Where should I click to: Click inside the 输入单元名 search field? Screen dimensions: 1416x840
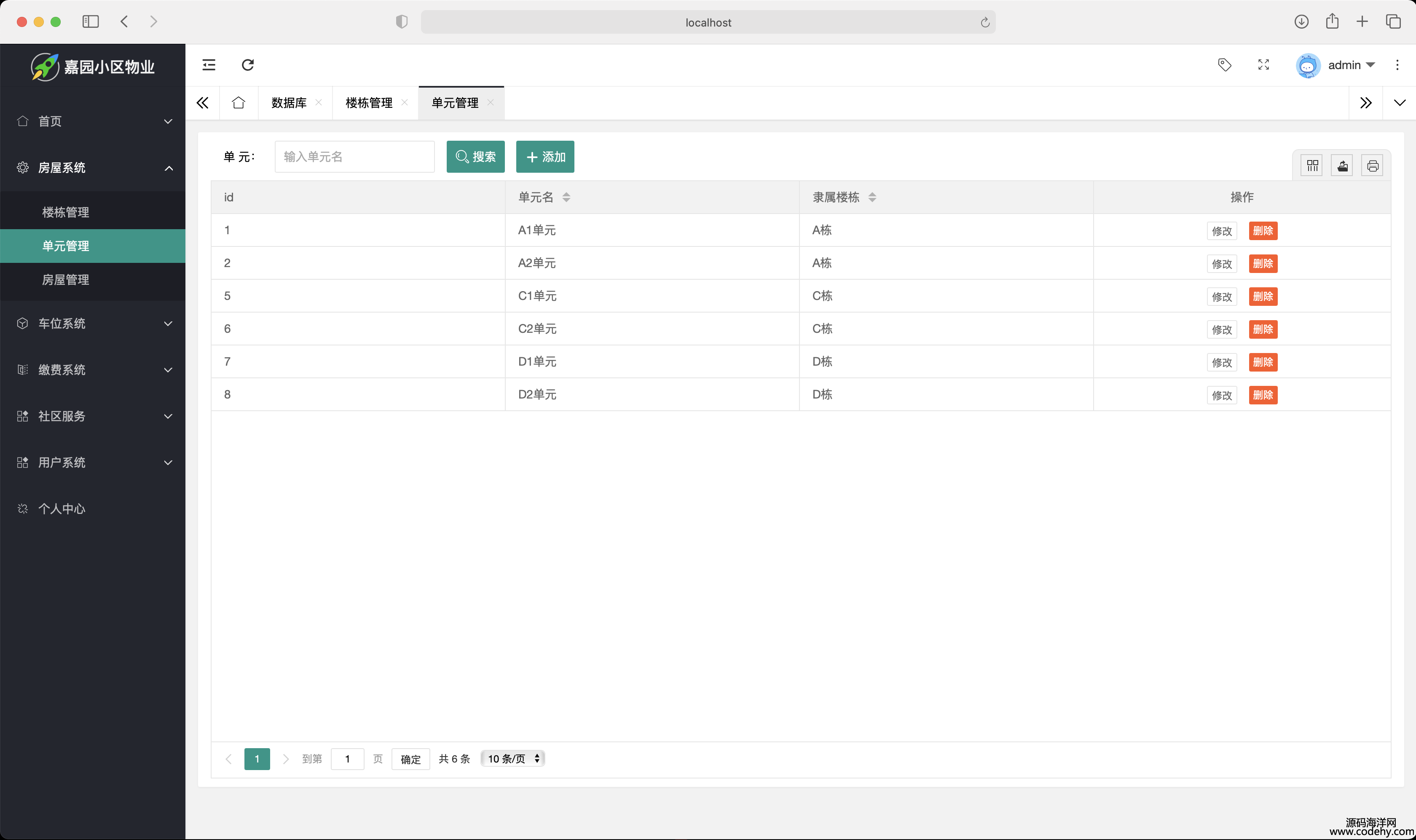(x=354, y=157)
